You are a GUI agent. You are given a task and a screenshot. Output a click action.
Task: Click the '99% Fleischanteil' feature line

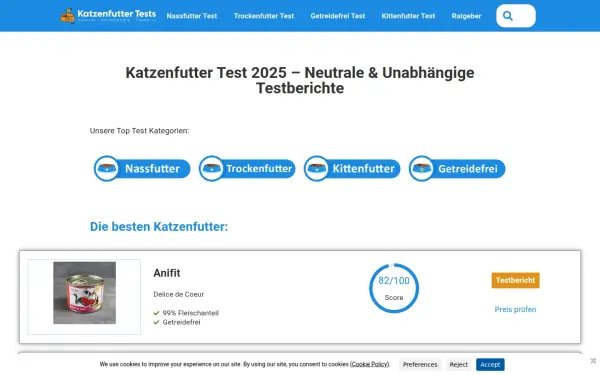click(186, 313)
